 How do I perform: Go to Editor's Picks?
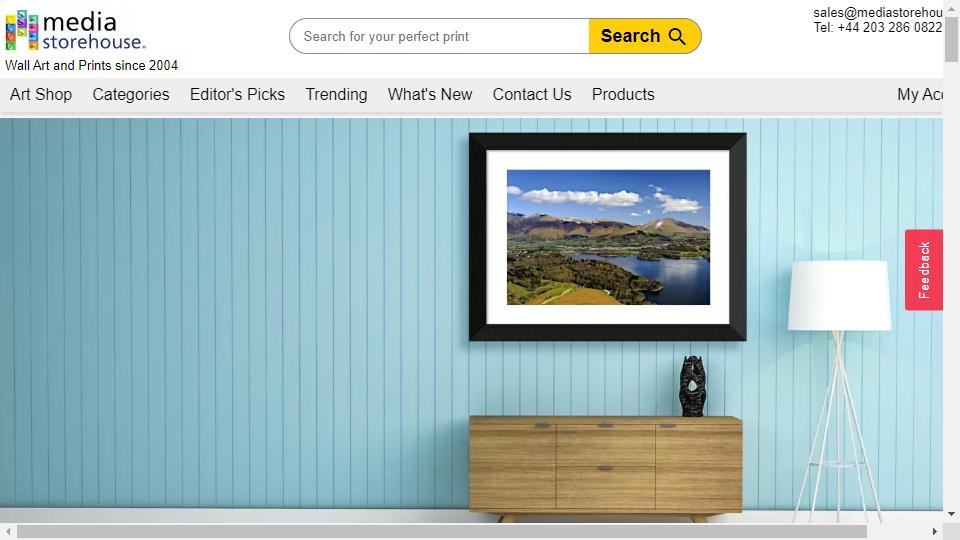[x=238, y=94]
